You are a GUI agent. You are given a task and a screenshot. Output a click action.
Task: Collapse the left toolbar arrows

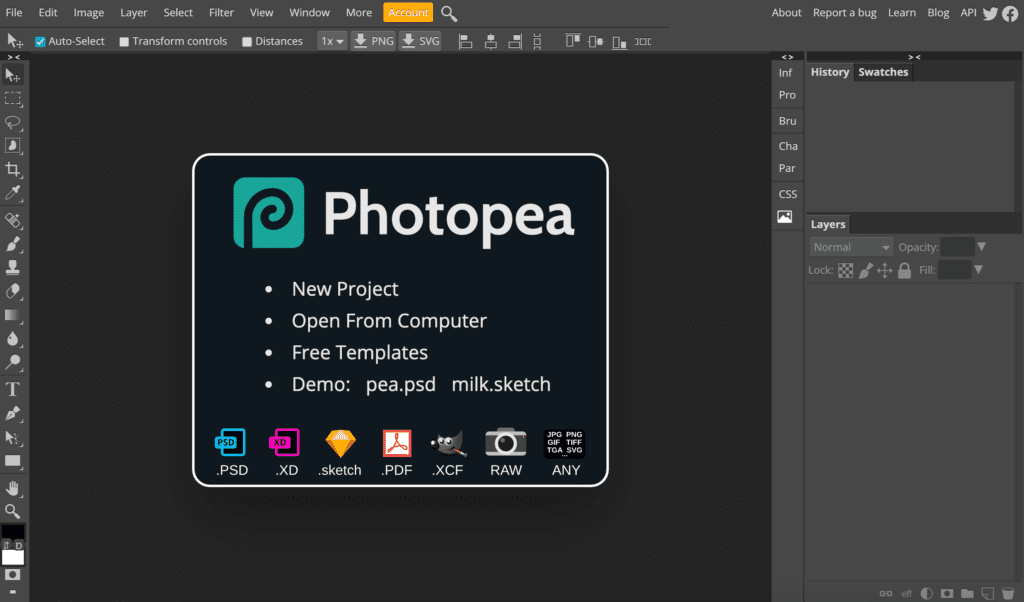coord(13,57)
